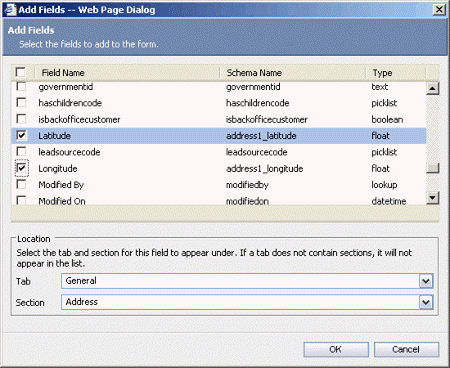Select the haschildrencode field name

pyautogui.click(x=70, y=103)
